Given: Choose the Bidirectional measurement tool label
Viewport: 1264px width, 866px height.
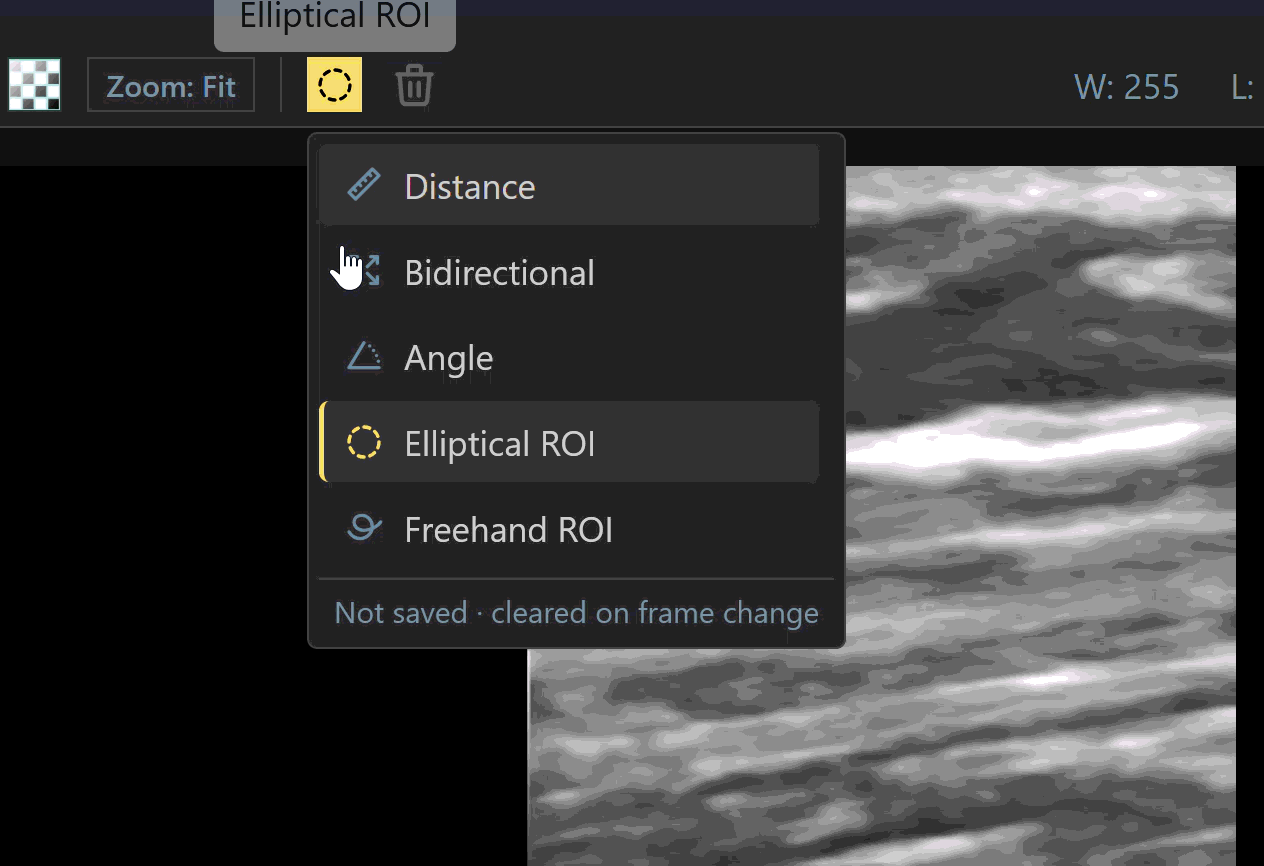Looking at the screenshot, I should coord(499,273).
